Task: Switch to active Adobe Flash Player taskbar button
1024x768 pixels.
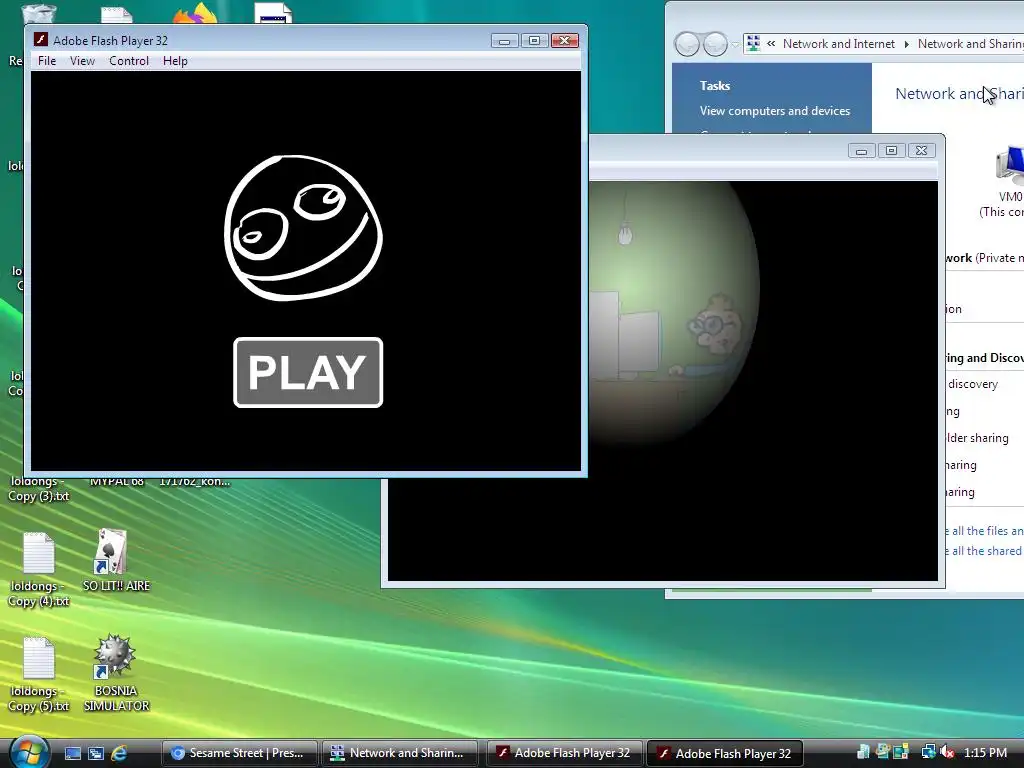Action: pyautogui.click(x=724, y=753)
